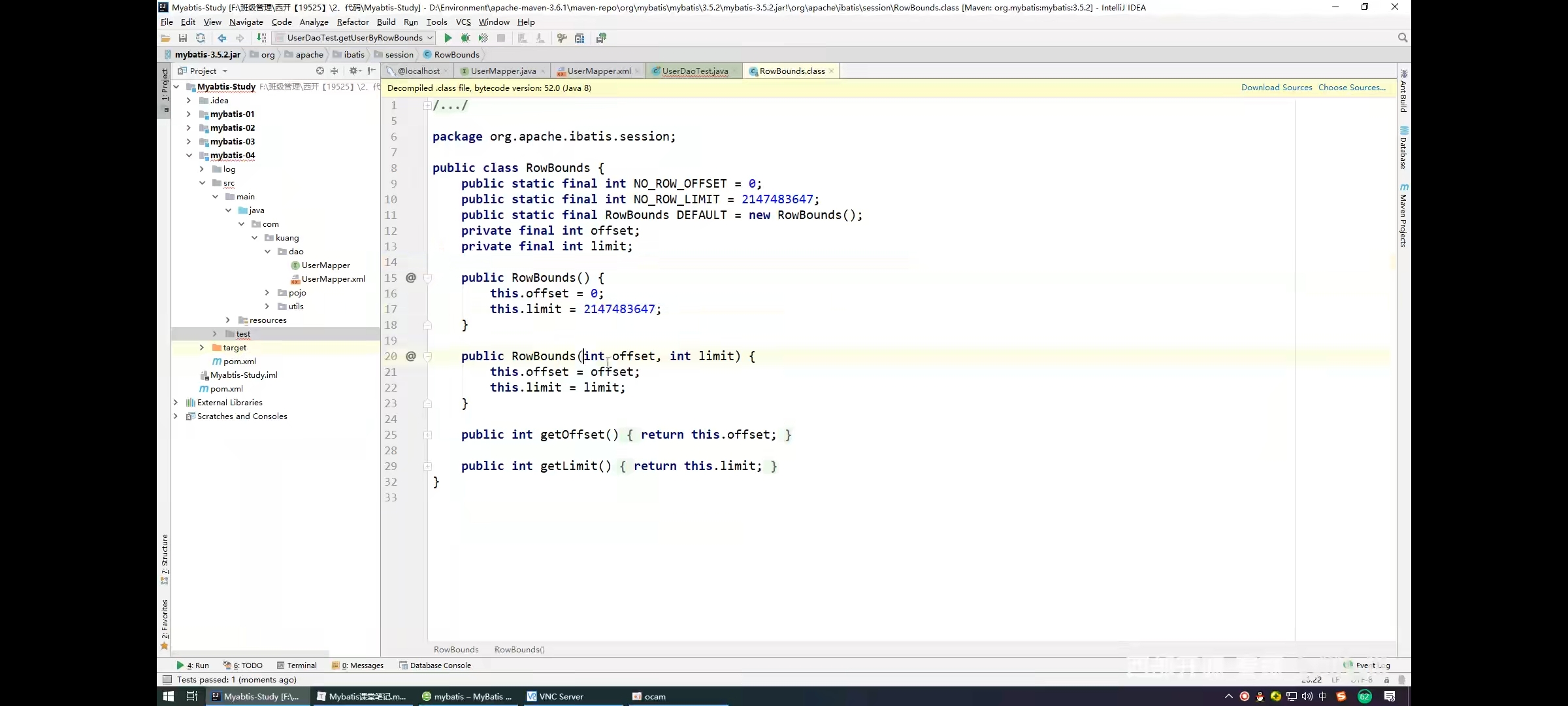Build the project via the green down-arrow icon

261,38
